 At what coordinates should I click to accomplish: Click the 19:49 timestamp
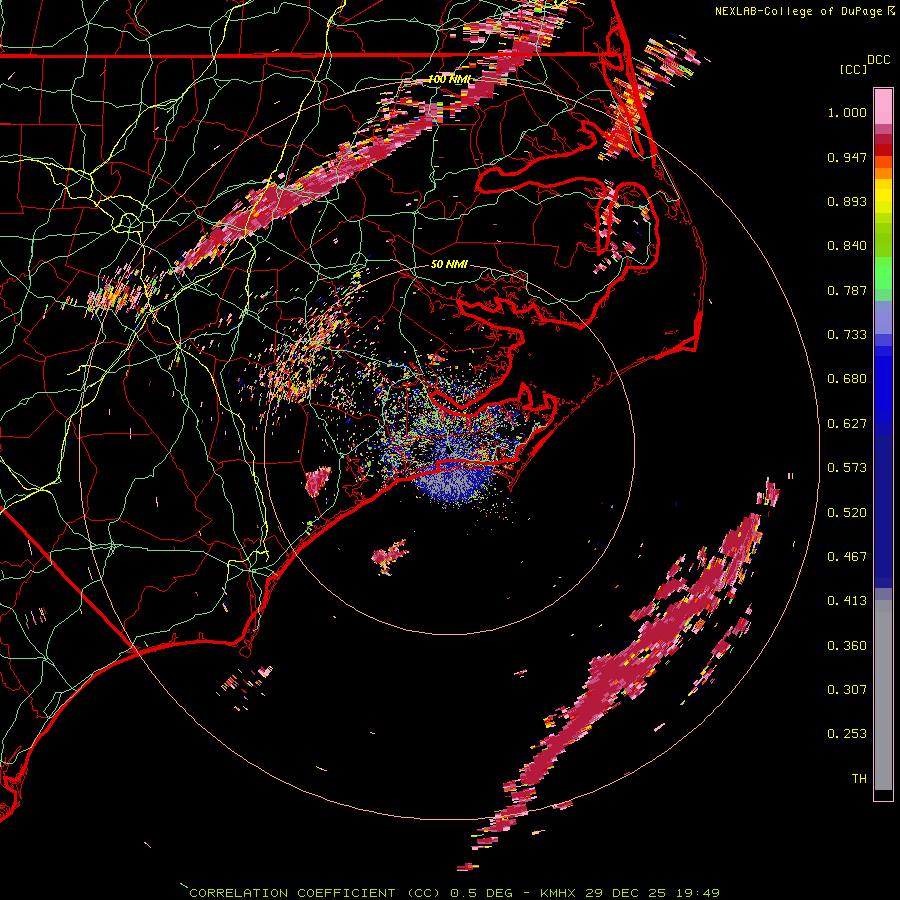[x=696, y=893]
